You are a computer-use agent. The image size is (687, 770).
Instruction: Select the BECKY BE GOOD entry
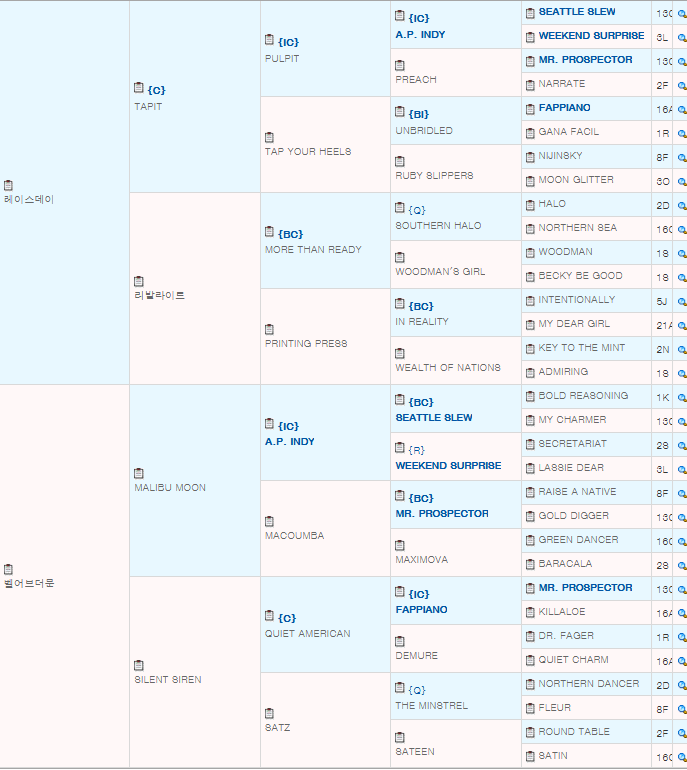(580, 276)
